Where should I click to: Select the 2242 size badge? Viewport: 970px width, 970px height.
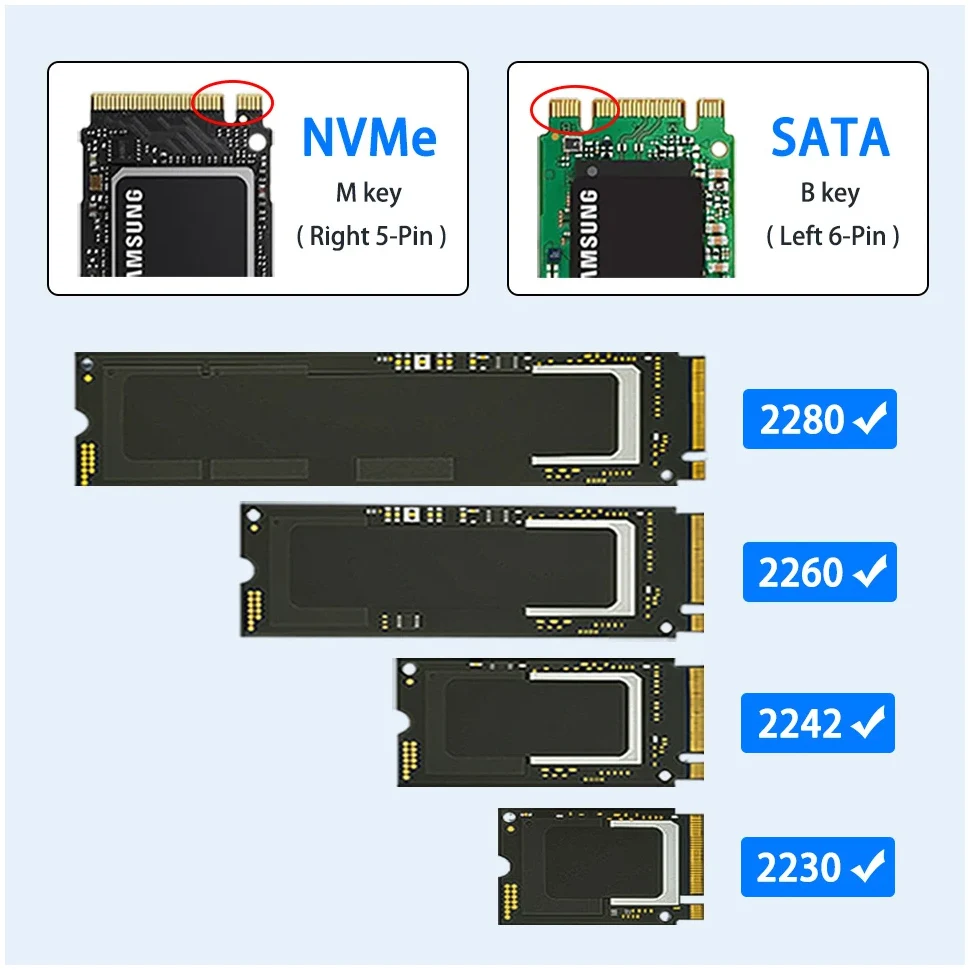(x=818, y=723)
